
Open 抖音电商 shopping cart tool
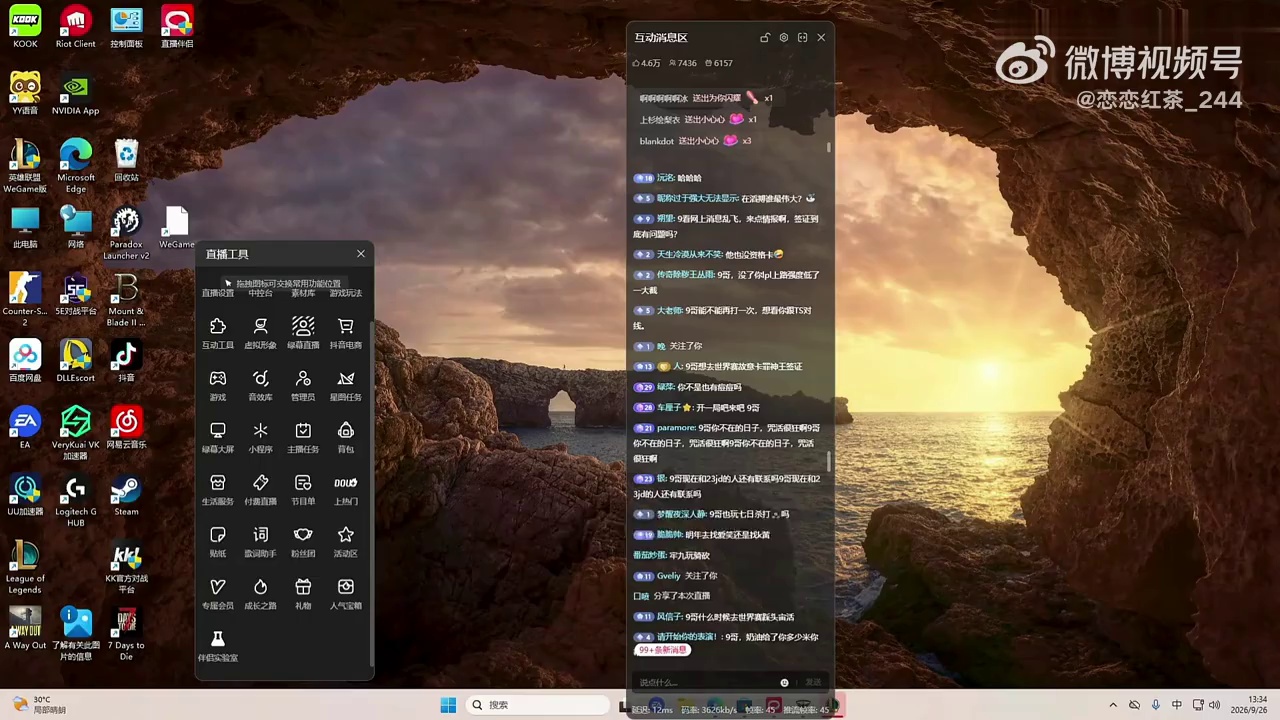click(346, 333)
